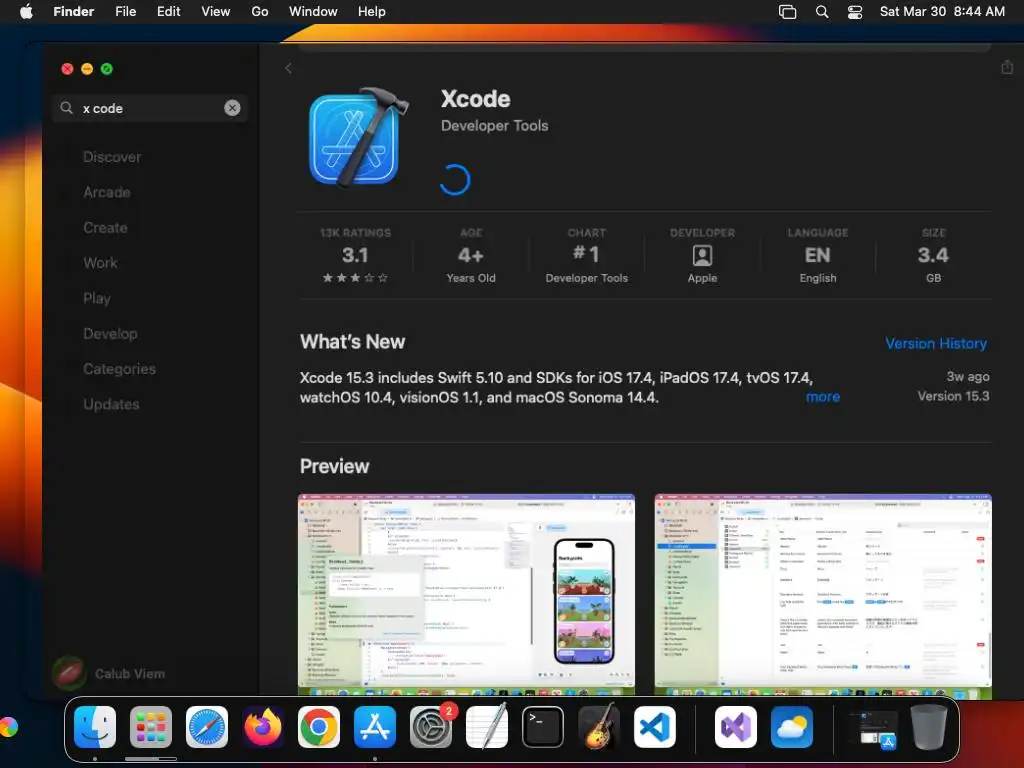Screen dimensions: 1024x768
Task: Open the Updates section
Action: tap(111, 404)
